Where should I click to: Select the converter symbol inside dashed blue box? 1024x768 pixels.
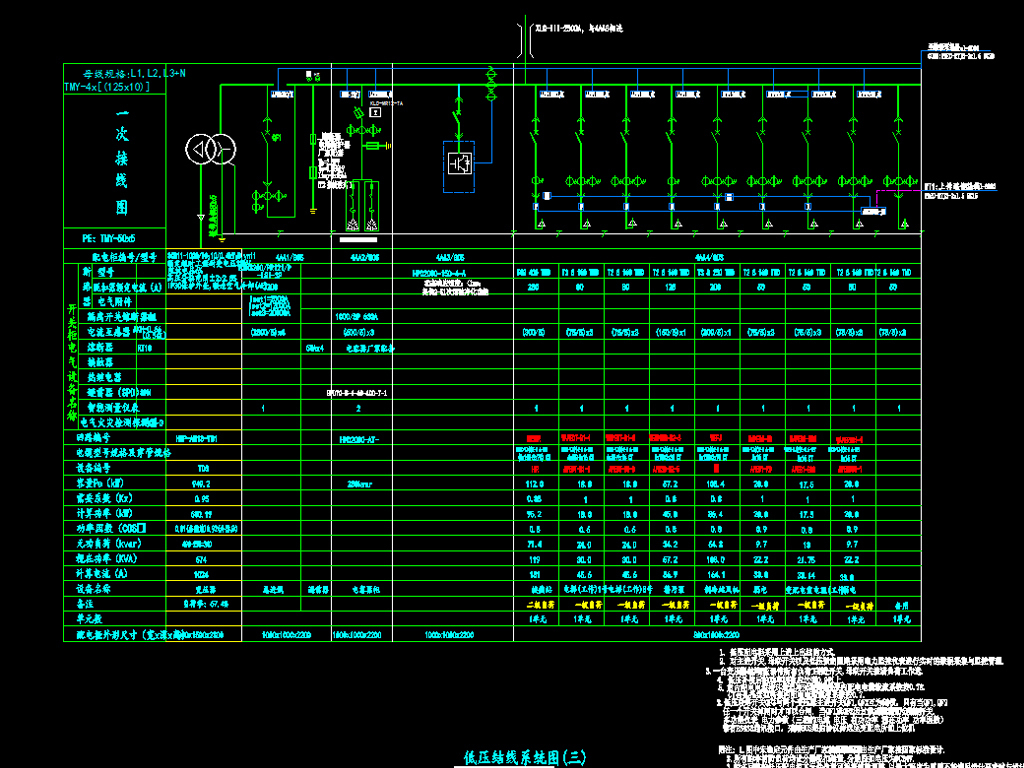(459, 160)
